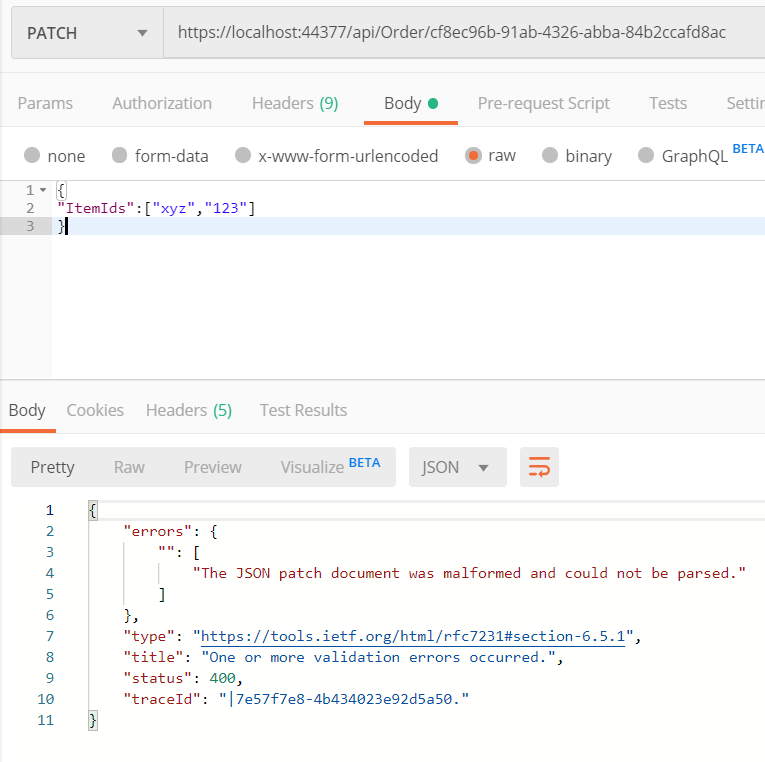Select the binary radio button
Image resolution: width=765 pixels, height=762 pixels.
(x=550, y=155)
